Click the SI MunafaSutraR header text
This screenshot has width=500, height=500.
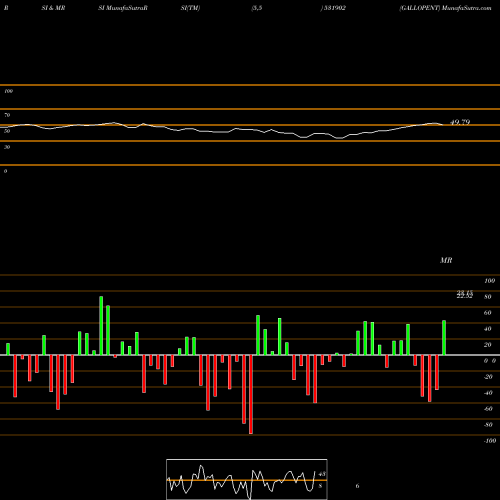tap(123, 8)
